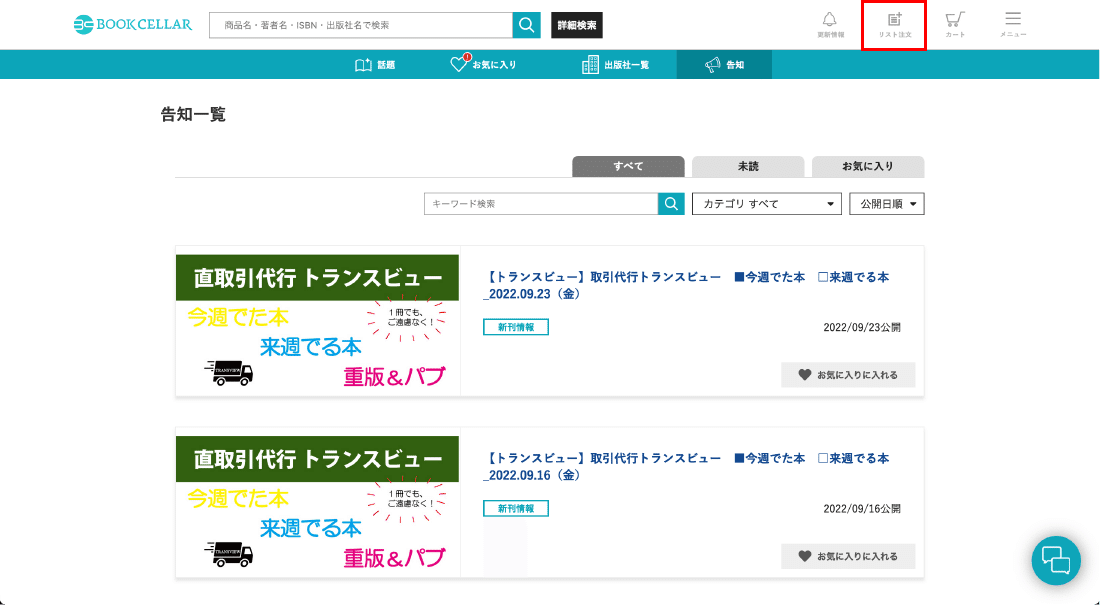
Task: Open the 公開日順 sort dropdown
Action: coord(886,203)
